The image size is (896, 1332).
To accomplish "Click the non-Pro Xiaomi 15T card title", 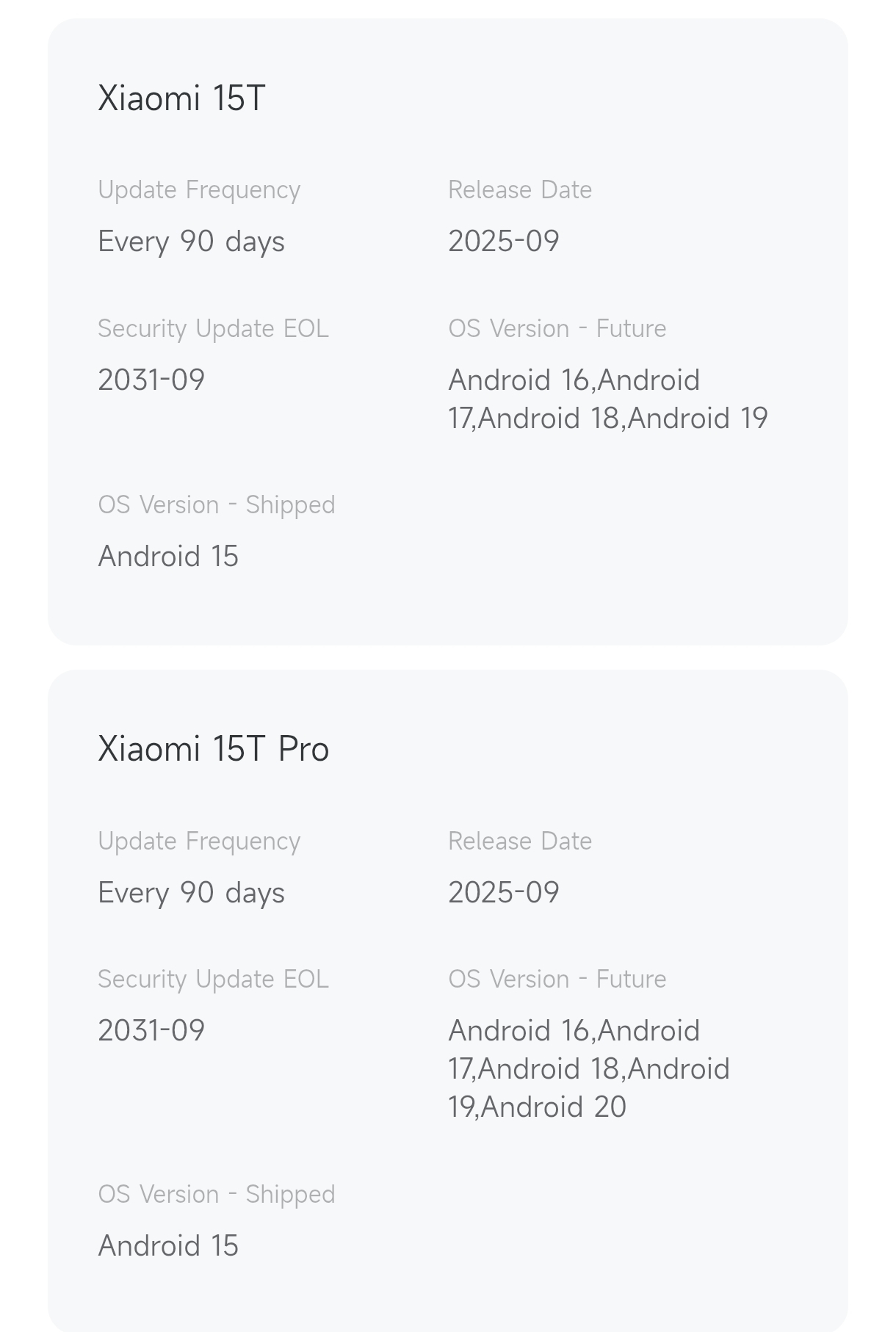I will [181, 98].
